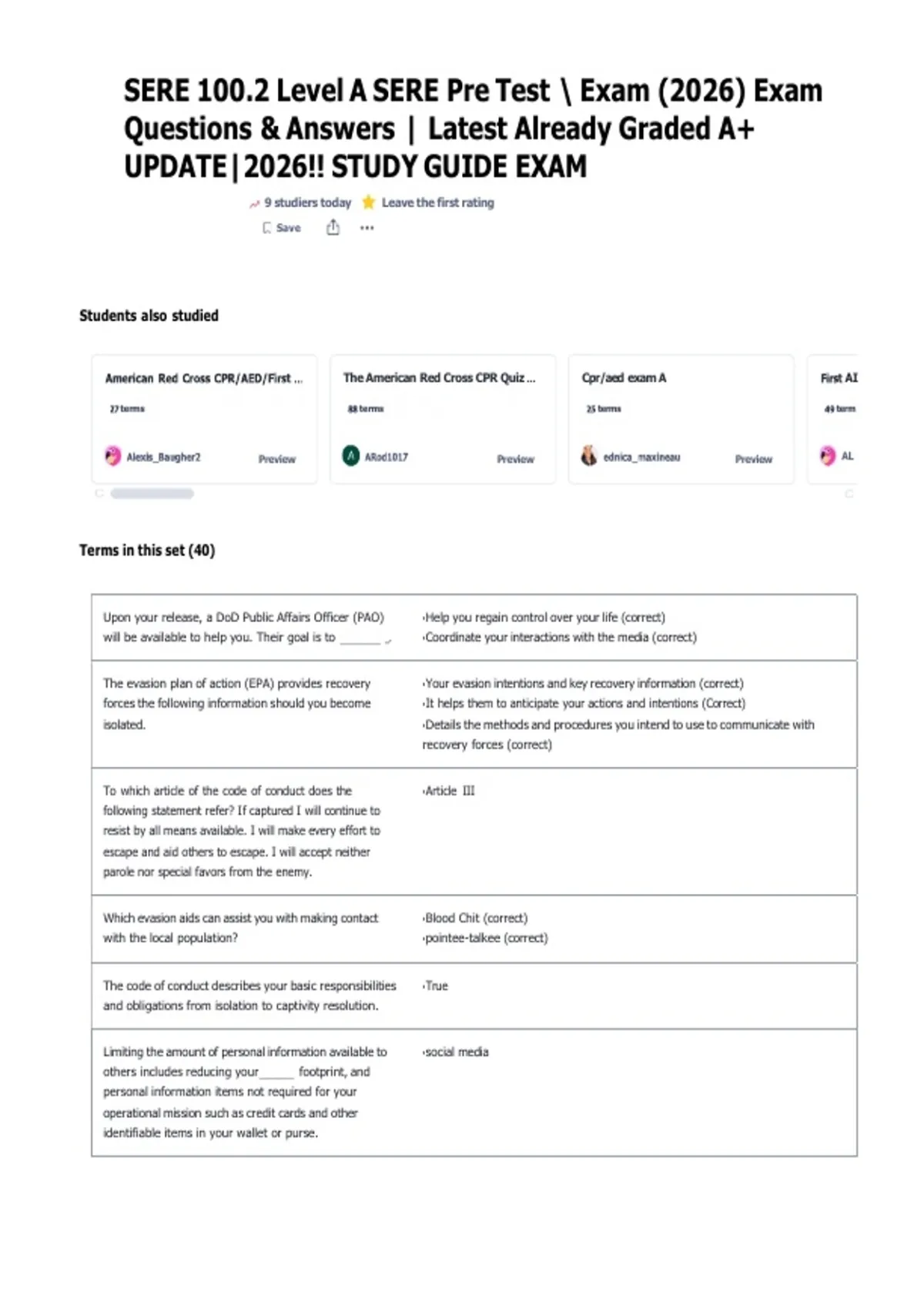Preview The American Red Cross CPR Quiz
This screenshot has width=924, height=1309.
(x=515, y=459)
